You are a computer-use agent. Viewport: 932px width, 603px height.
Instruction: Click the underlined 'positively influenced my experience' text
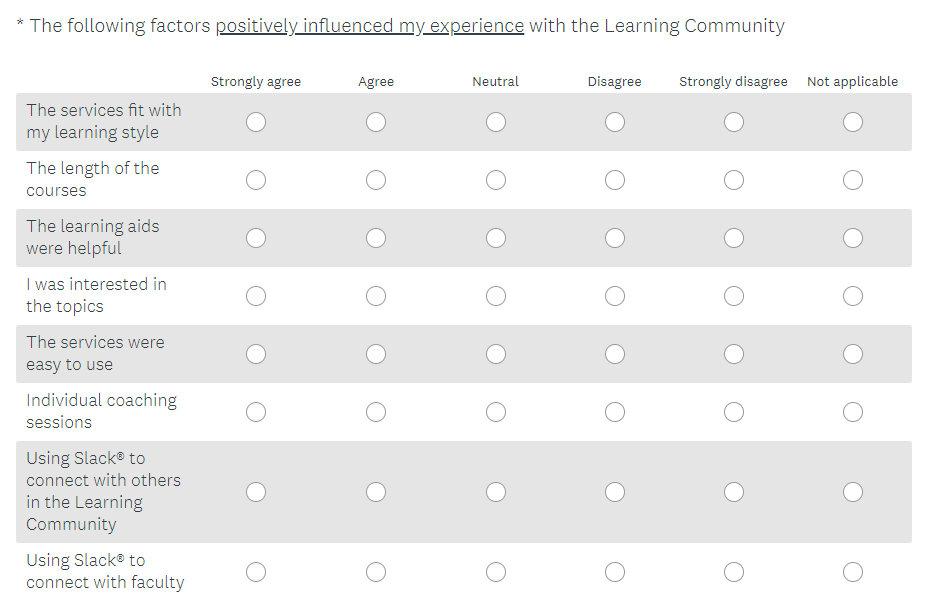(370, 26)
